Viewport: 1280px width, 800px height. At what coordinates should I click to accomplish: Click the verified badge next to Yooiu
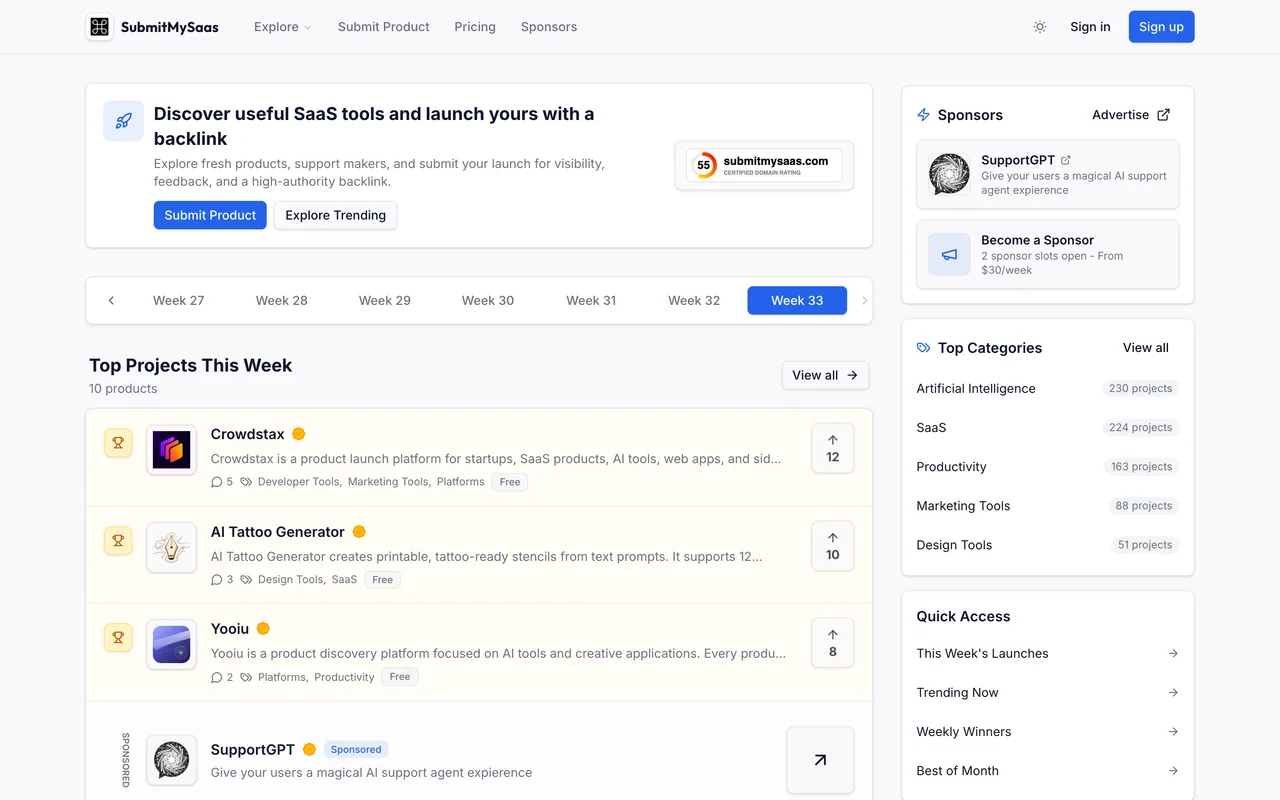click(263, 629)
